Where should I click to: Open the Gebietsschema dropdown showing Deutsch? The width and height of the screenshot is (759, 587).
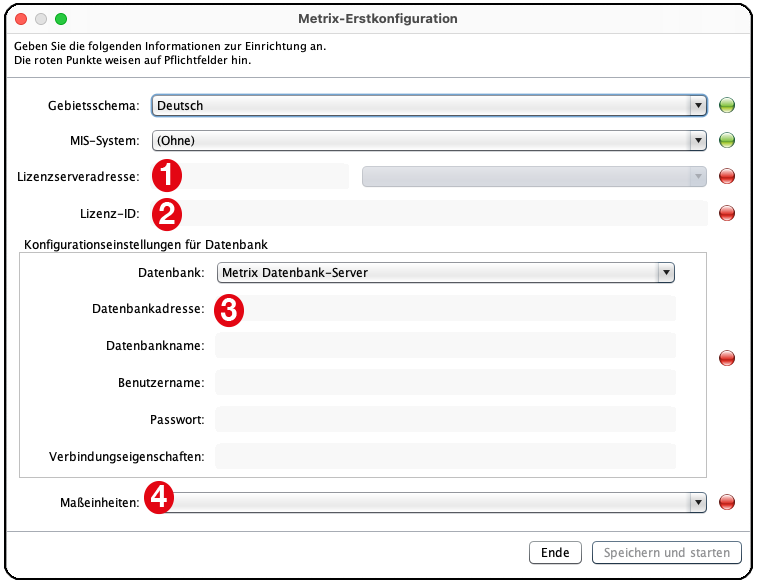click(429, 105)
